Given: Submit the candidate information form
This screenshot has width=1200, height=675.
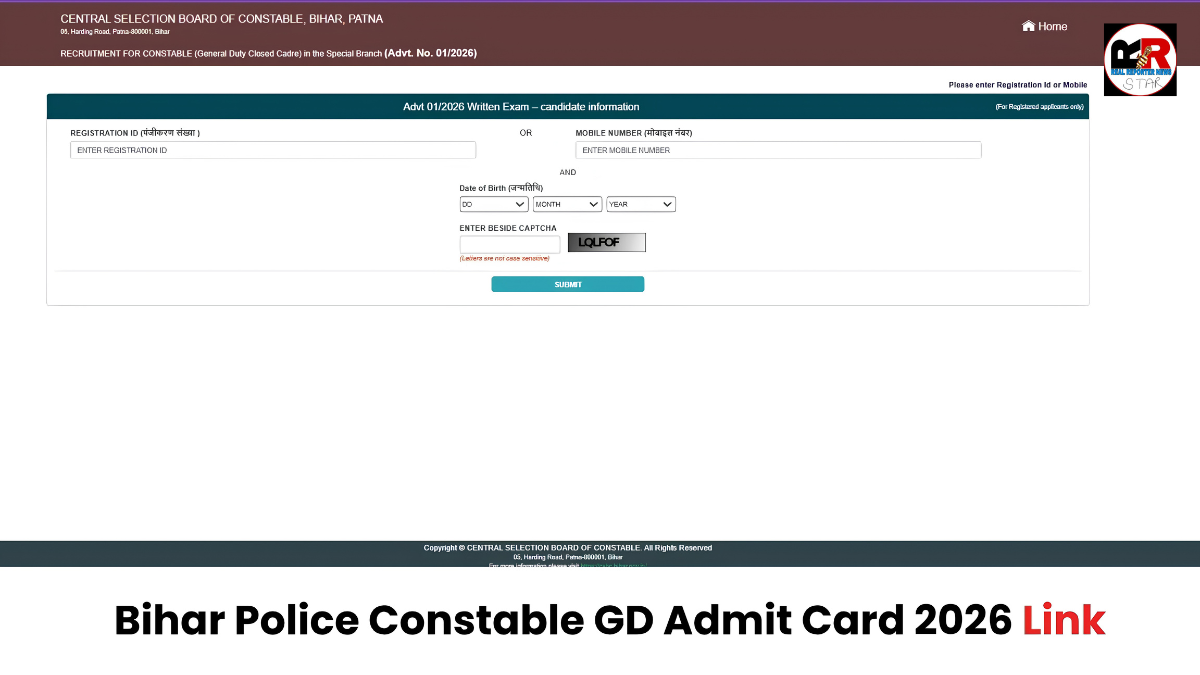Looking at the screenshot, I should [568, 284].
